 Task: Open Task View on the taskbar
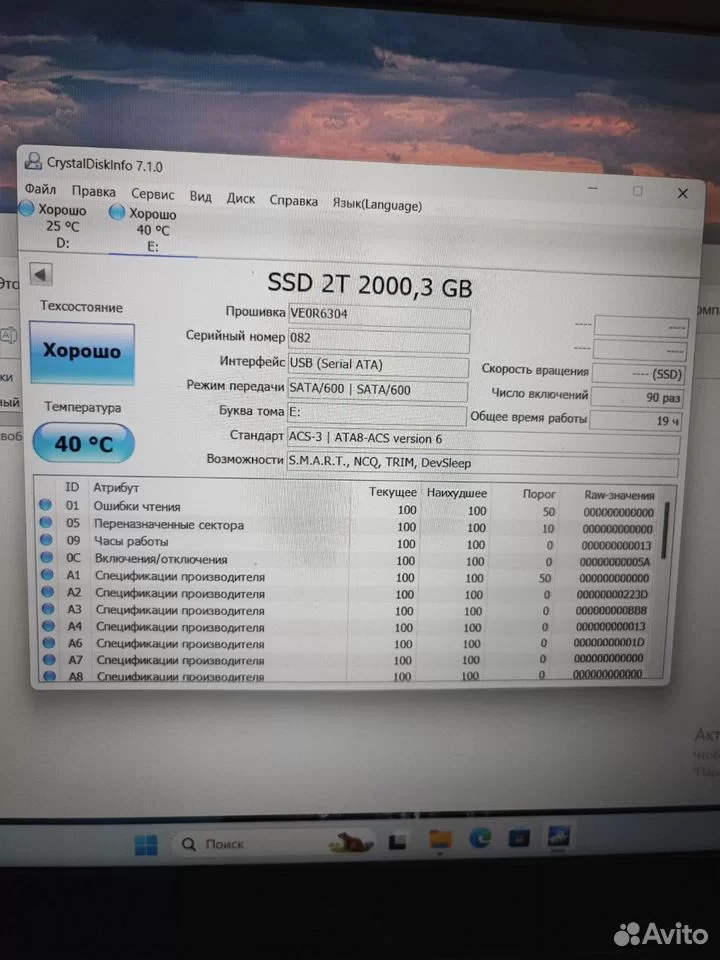[397, 842]
